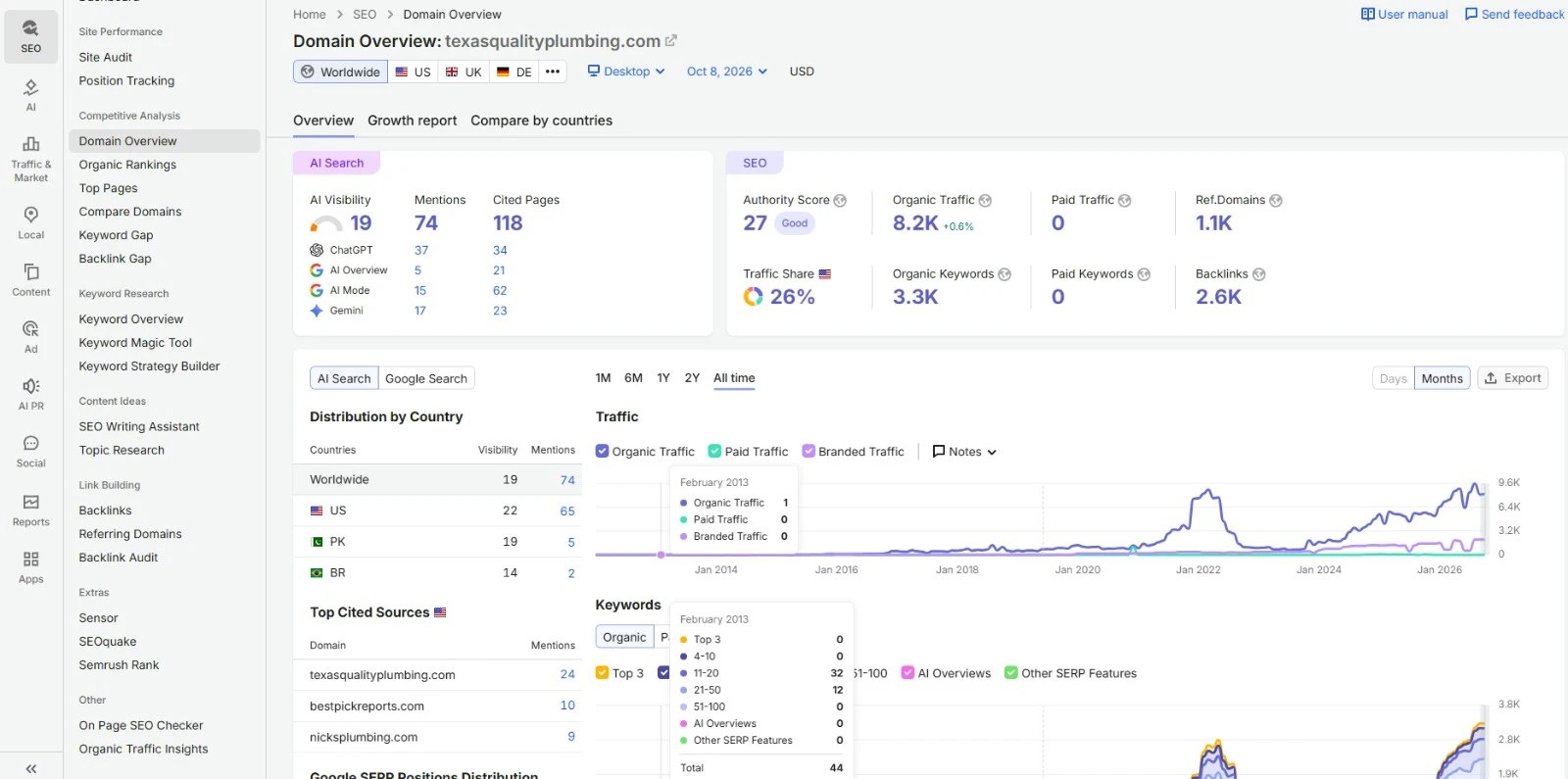Image resolution: width=1568 pixels, height=779 pixels.
Task: Click the Backlinks info icon
Action: click(1259, 274)
